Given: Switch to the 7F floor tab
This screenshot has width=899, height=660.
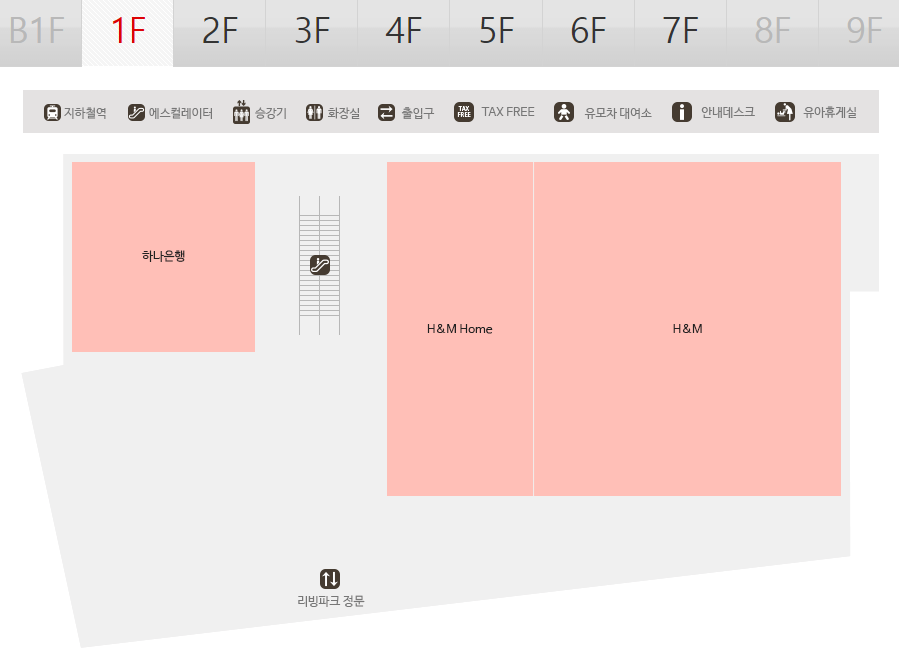Looking at the screenshot, I should click(681, 33).
